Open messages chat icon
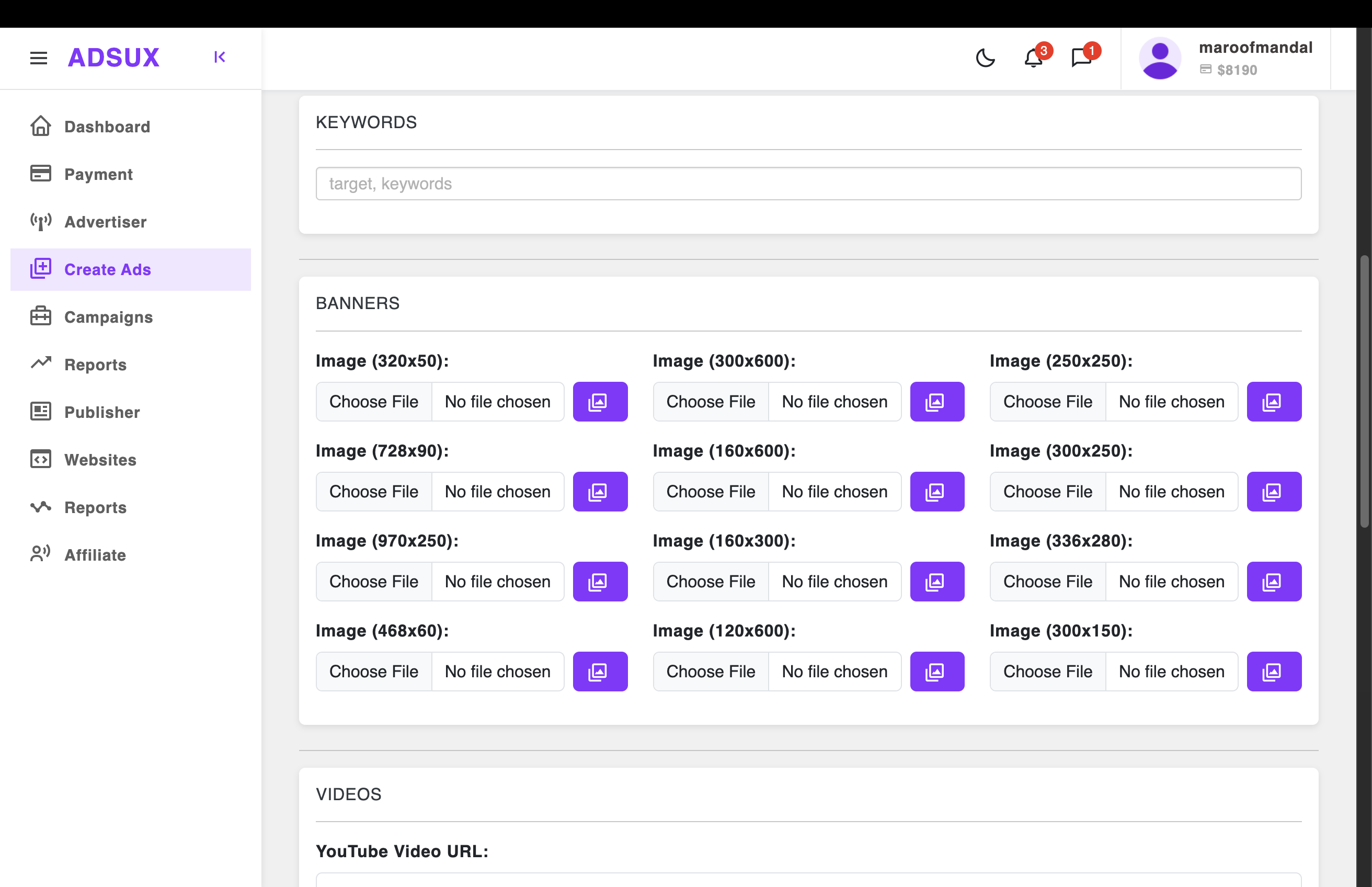This screenshot has height=887, width=1372. (1081, 58)
